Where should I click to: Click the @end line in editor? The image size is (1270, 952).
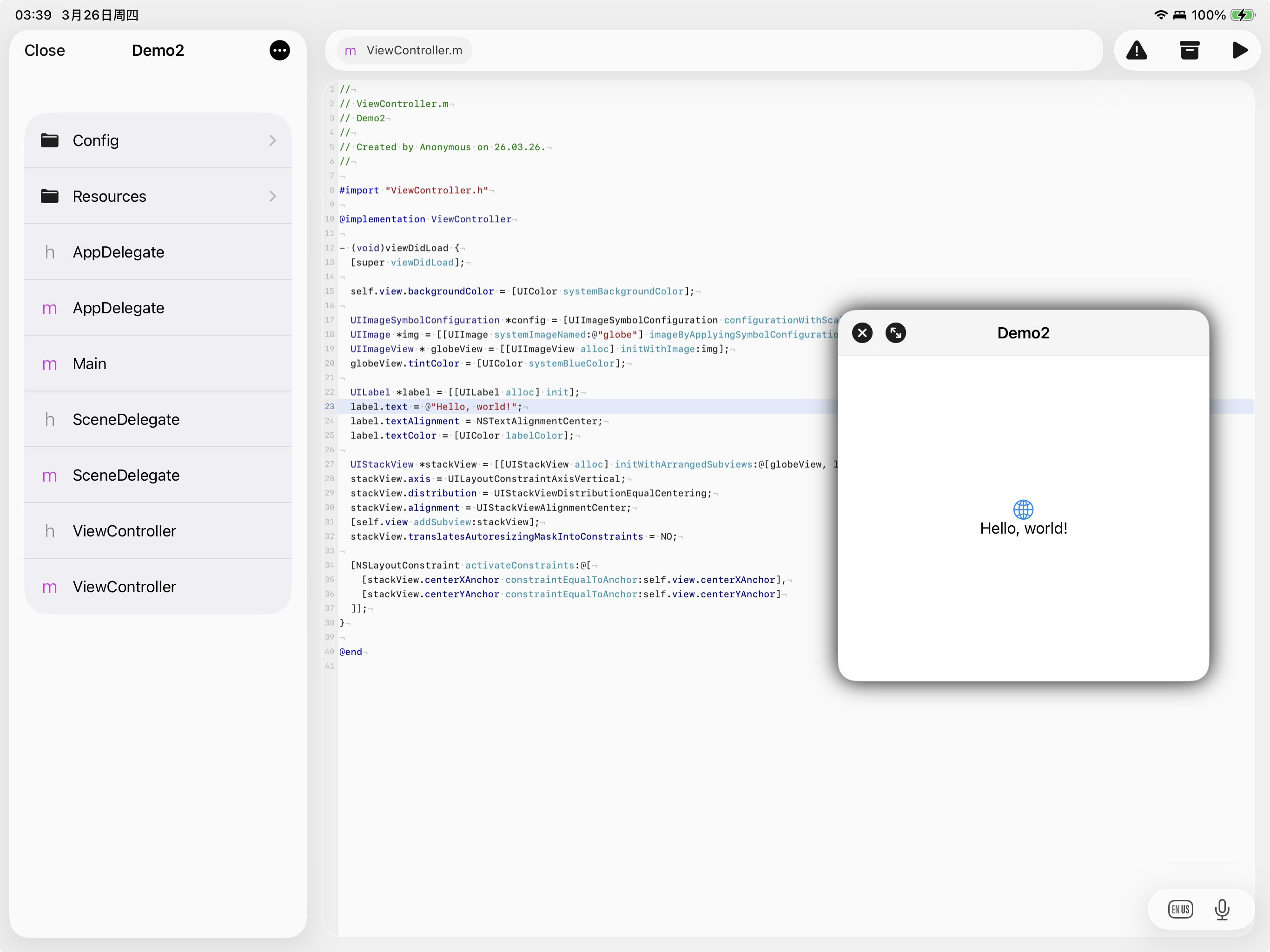351,652
